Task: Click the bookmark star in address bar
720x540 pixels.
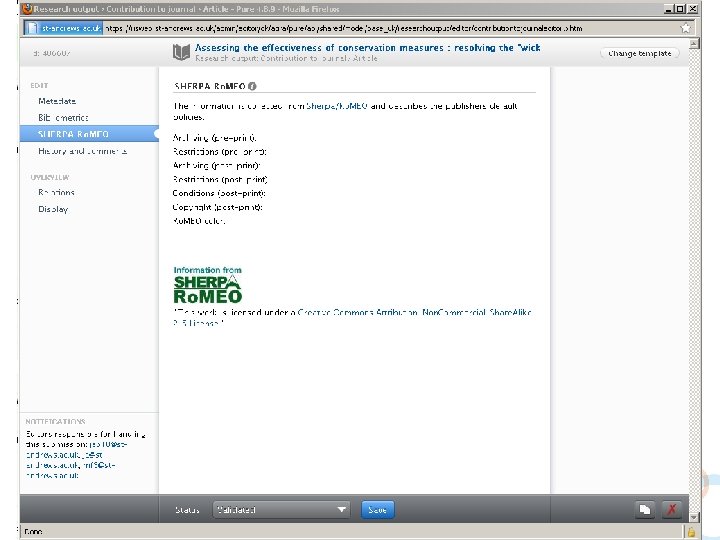Action: click(685, 28)
